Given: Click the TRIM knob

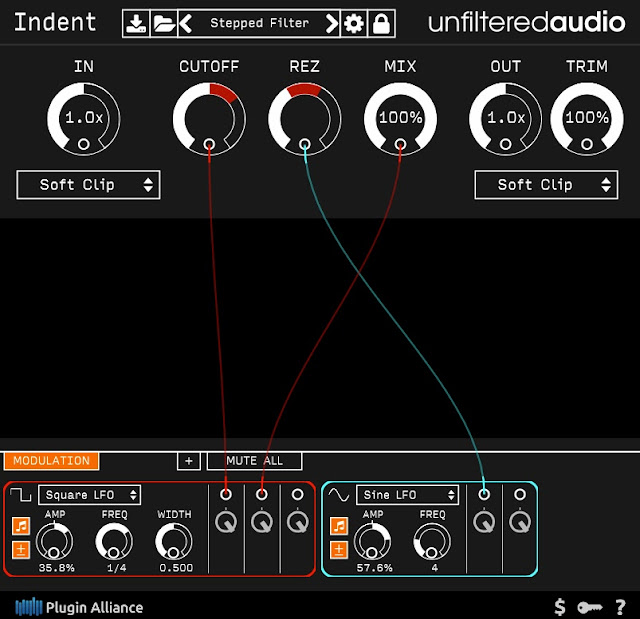Looking at the screenshot, I should [x=587, y=119].
